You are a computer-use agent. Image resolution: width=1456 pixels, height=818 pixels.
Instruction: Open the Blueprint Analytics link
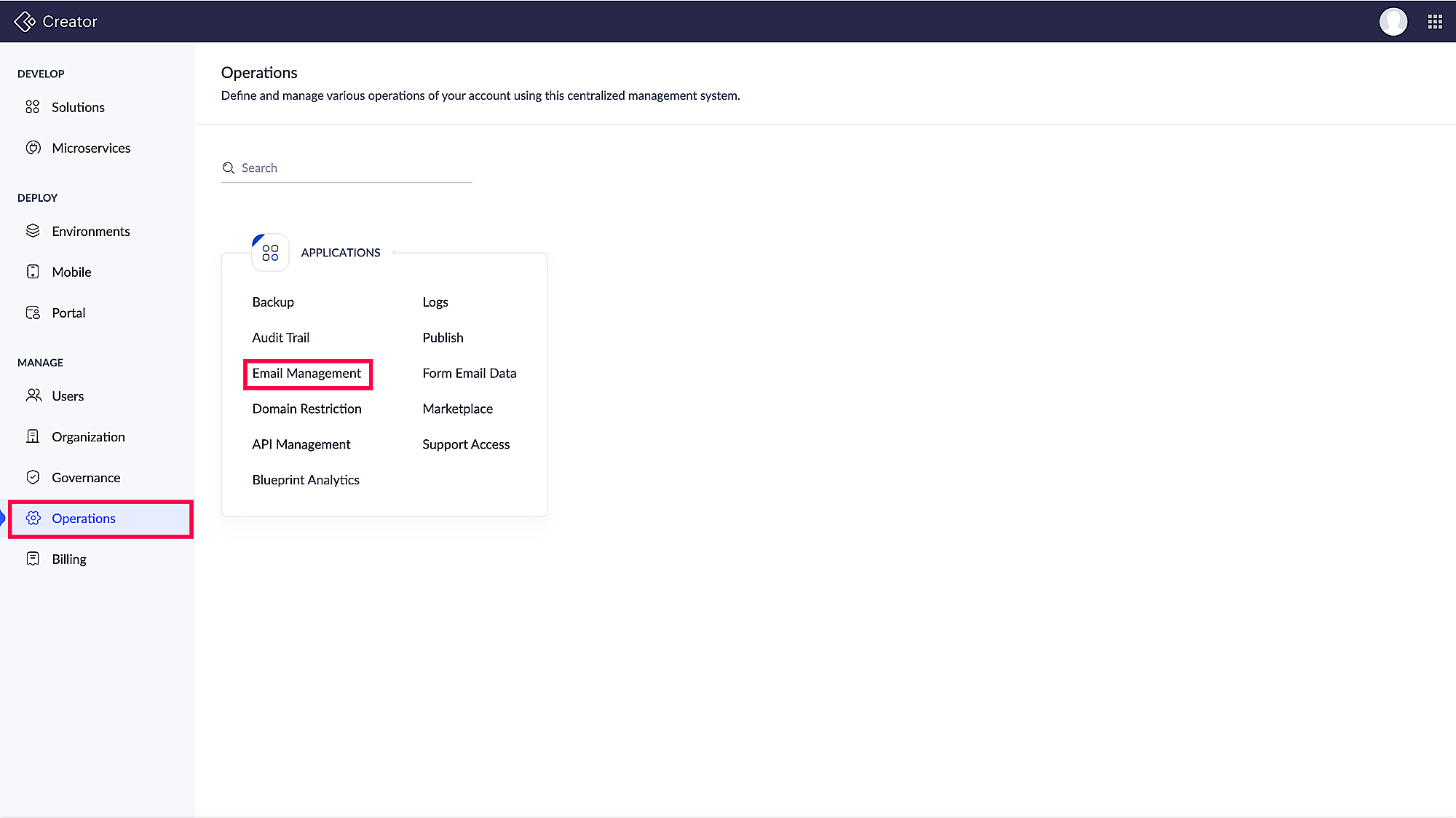tap(306, 479)
